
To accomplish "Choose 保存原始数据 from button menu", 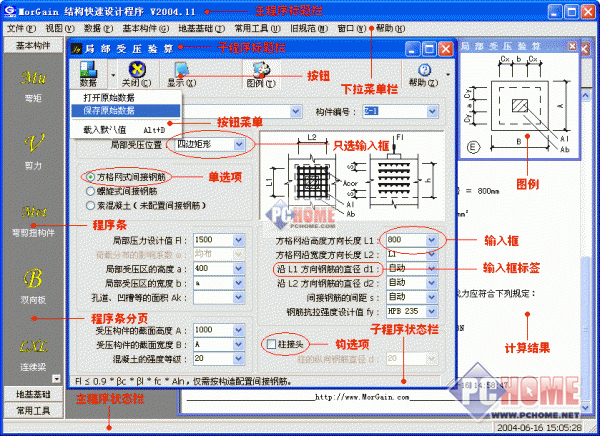I will [x=126, y=111].
